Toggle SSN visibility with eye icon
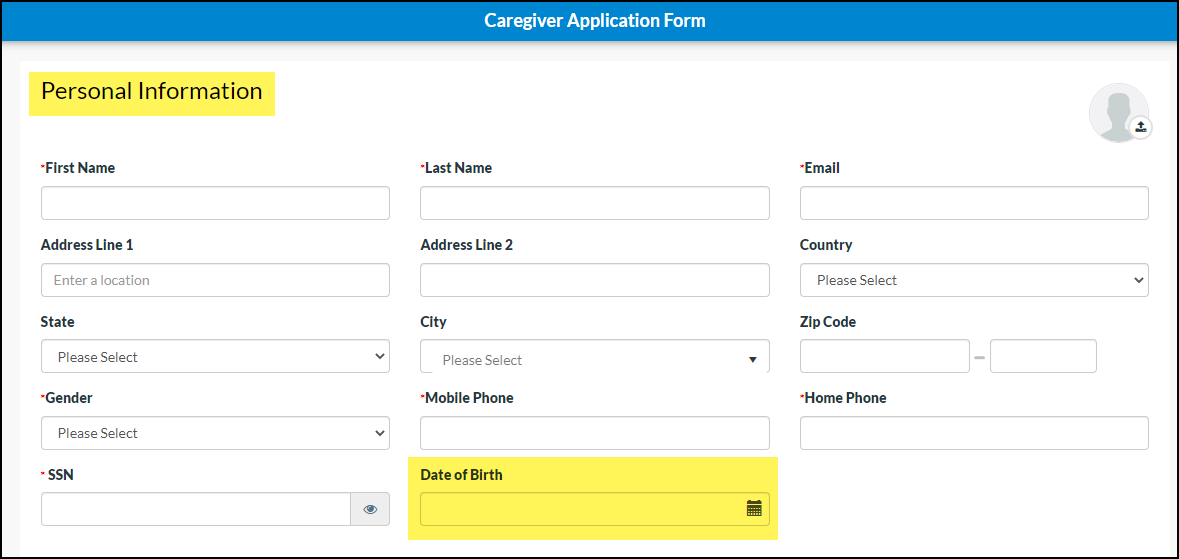This screenshot has height=559, width=1179. coord(370,509)
